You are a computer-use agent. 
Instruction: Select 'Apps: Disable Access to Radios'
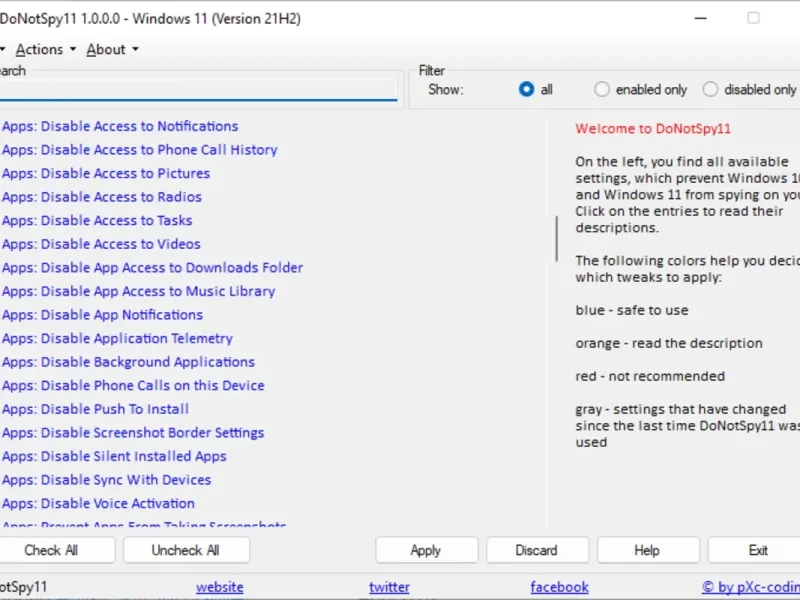coord(102,196)
